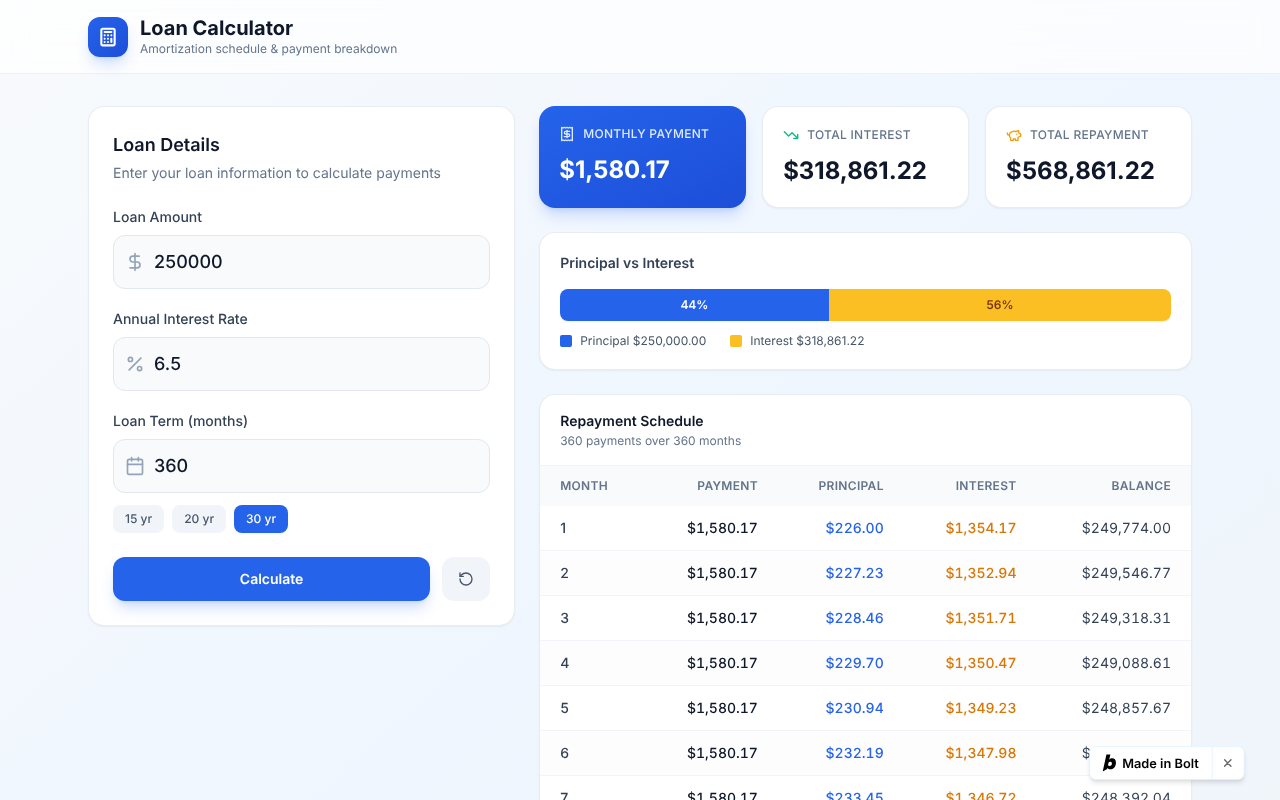Image resolution: width=1280 pixels, height=800 pixels.
Task: Click the calendar icon in Loan Term field
Action: (x=135, y=466)
